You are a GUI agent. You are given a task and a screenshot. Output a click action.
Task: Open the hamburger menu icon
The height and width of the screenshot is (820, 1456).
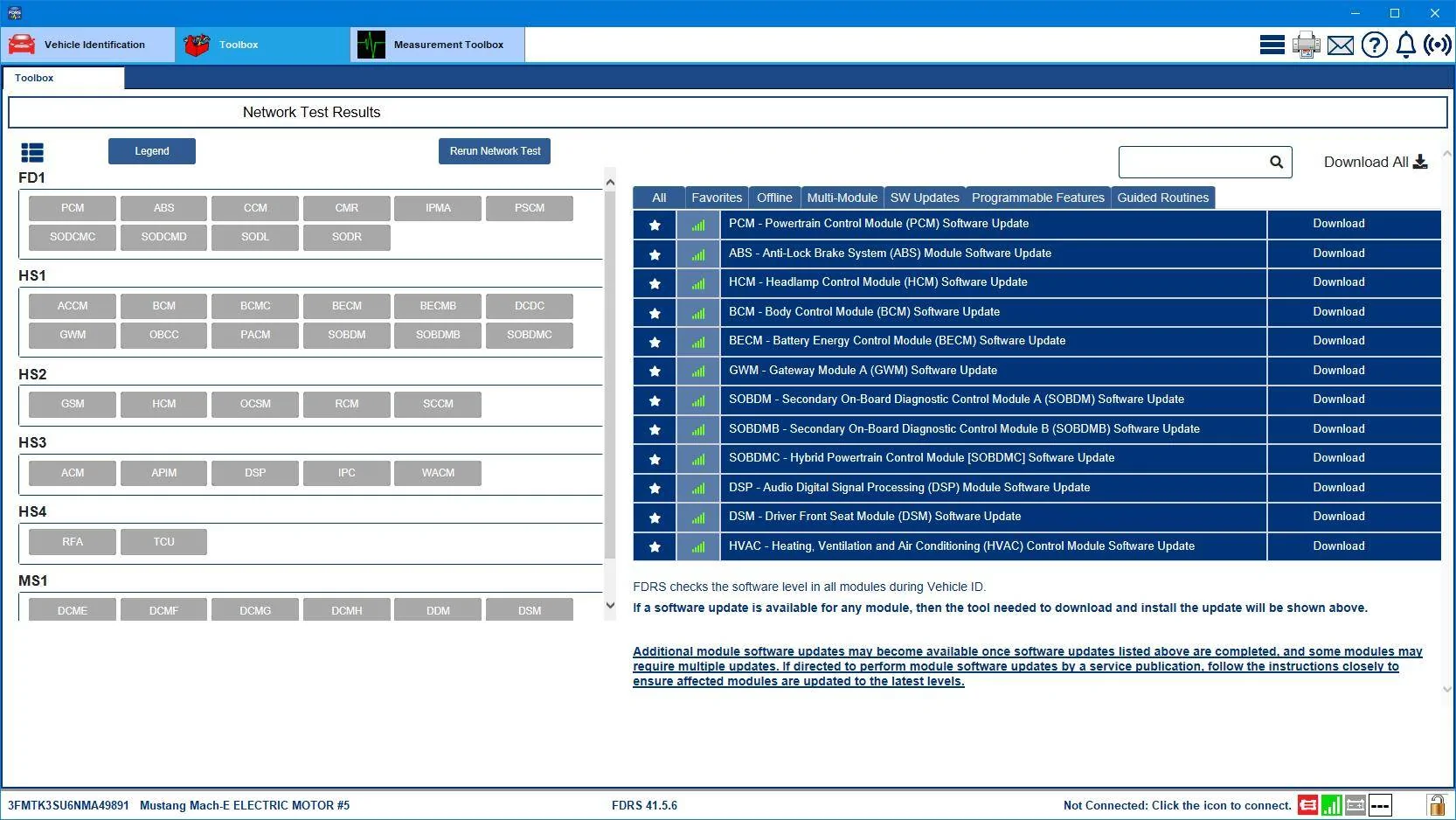(1272, 45)
